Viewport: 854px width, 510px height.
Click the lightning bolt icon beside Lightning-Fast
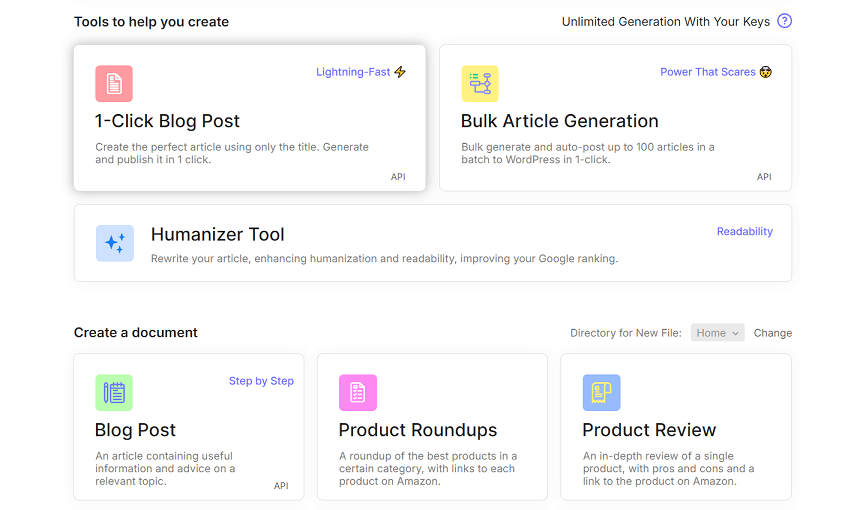pyautogui.click(x=400, y=72)
